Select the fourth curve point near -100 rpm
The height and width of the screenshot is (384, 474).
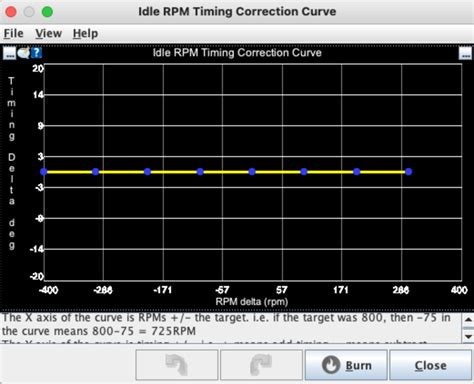pos(200,172)
